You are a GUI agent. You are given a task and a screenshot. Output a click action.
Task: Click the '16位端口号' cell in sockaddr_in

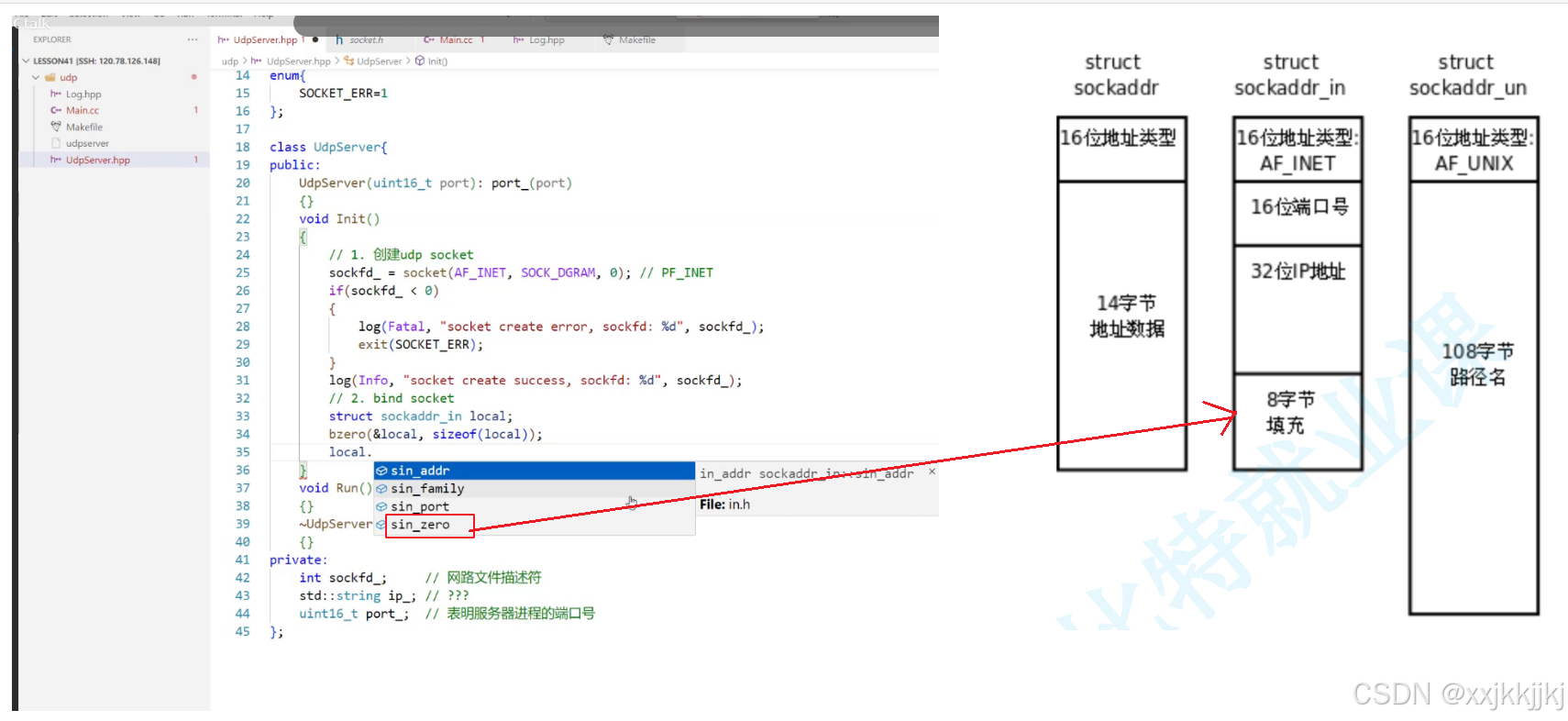(x=1298, y=213)
